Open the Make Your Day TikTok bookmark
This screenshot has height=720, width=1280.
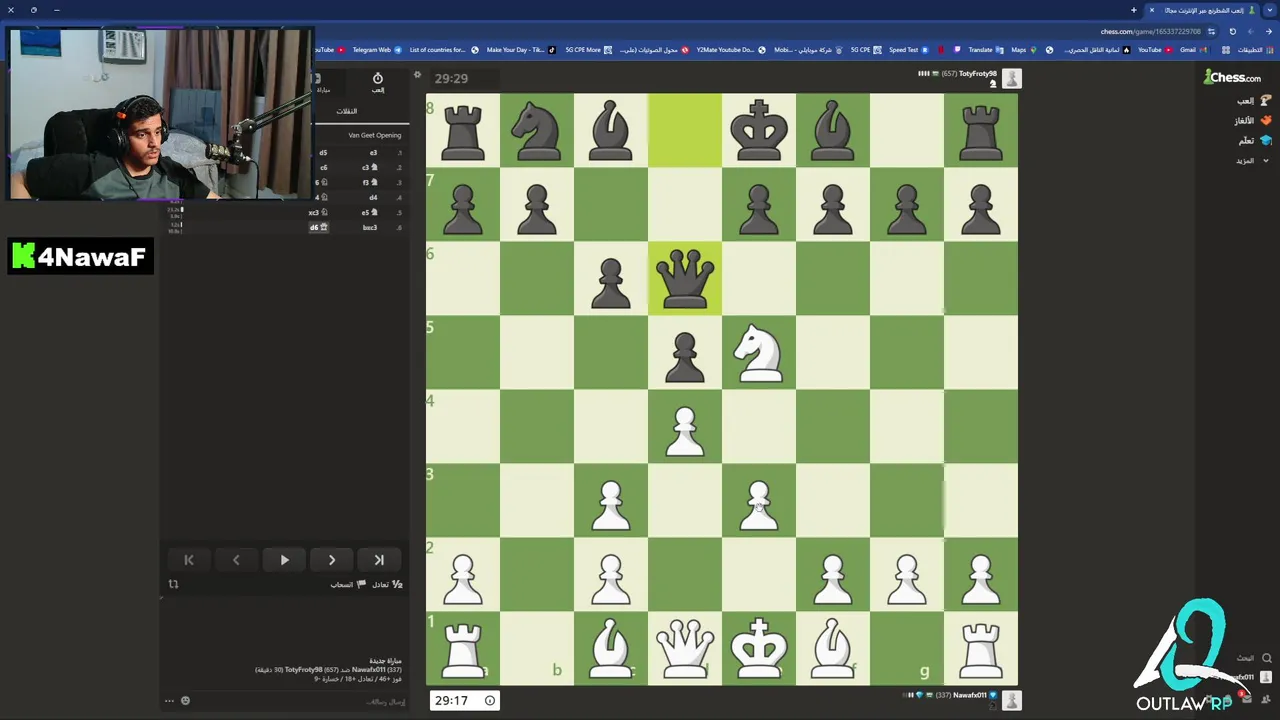click(x=522, y=49)
